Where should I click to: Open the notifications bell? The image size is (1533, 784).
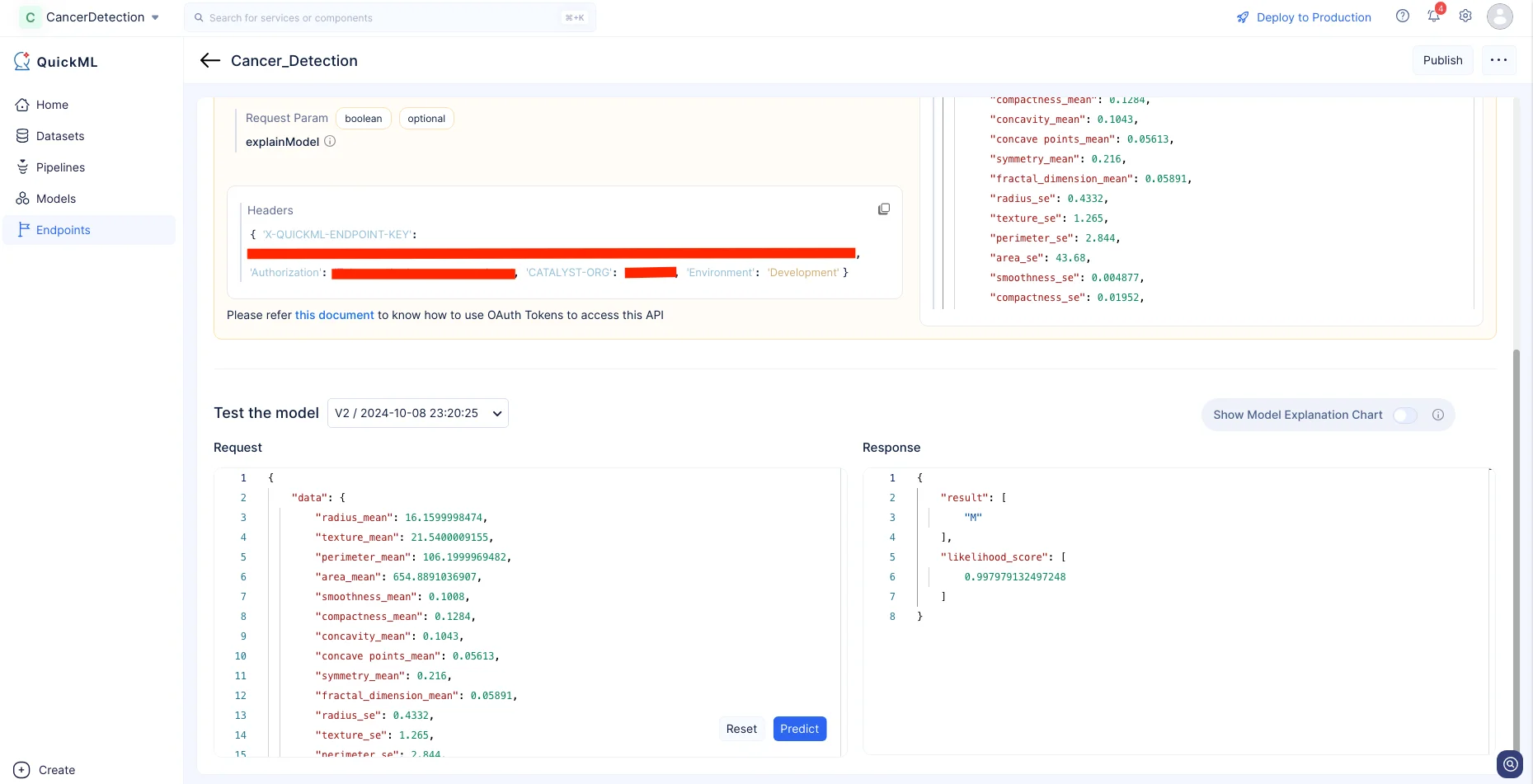click(x=1434, y=16)
